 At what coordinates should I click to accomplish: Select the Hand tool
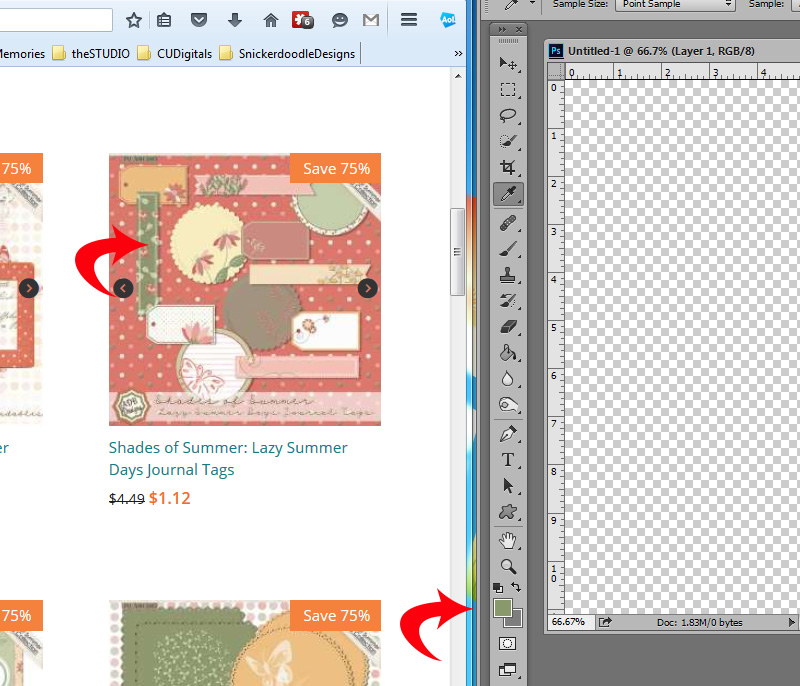(x=508, y=540)
